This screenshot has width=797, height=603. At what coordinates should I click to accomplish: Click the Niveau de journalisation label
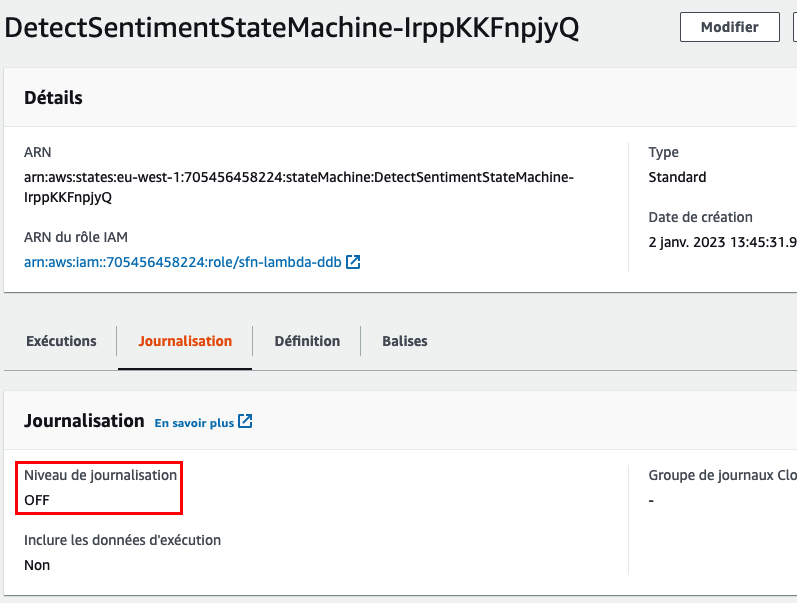point(100,475)
